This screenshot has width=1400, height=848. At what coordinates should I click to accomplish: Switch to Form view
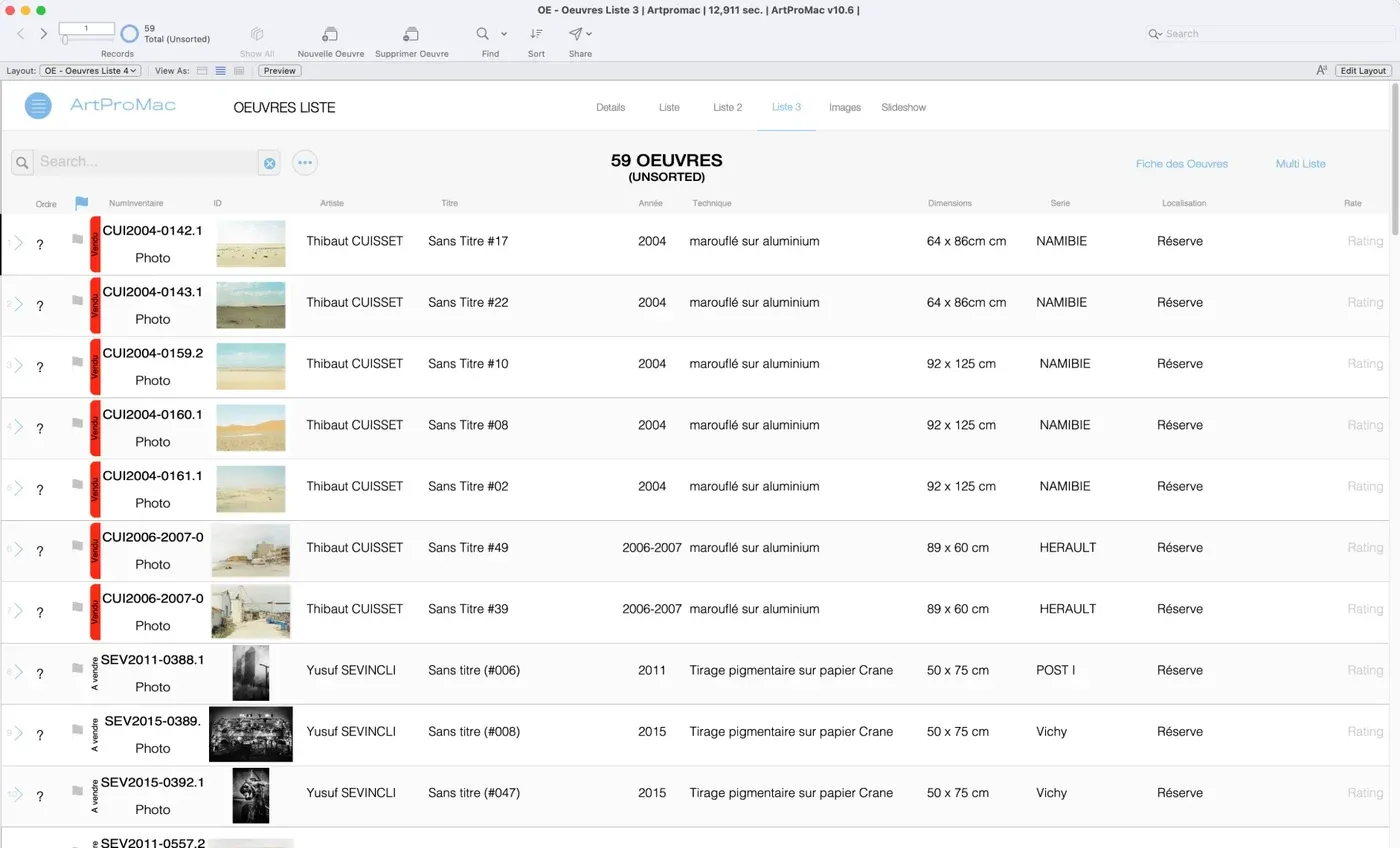tap(202, 71)
